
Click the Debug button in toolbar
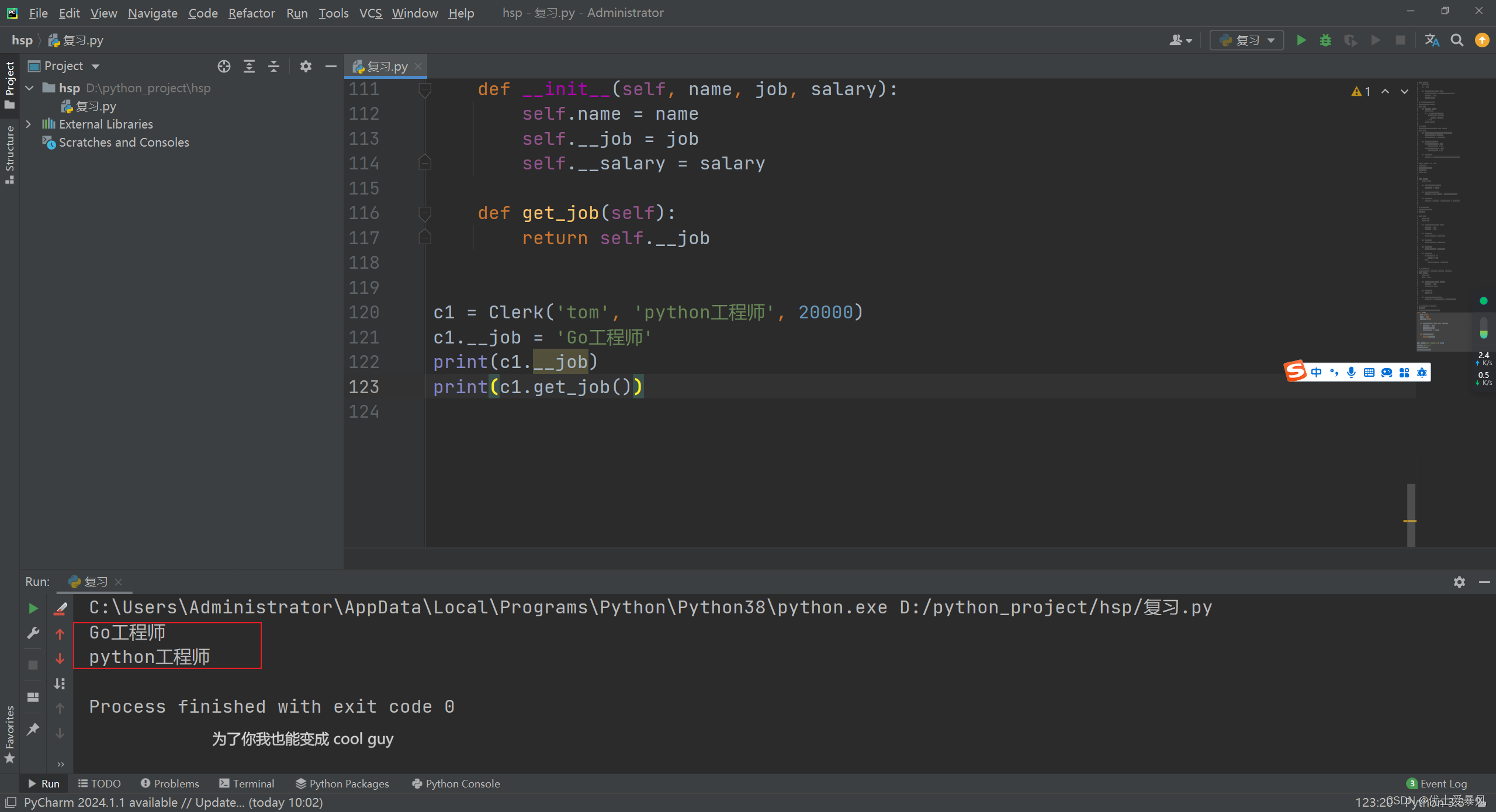click(1326, 40)
